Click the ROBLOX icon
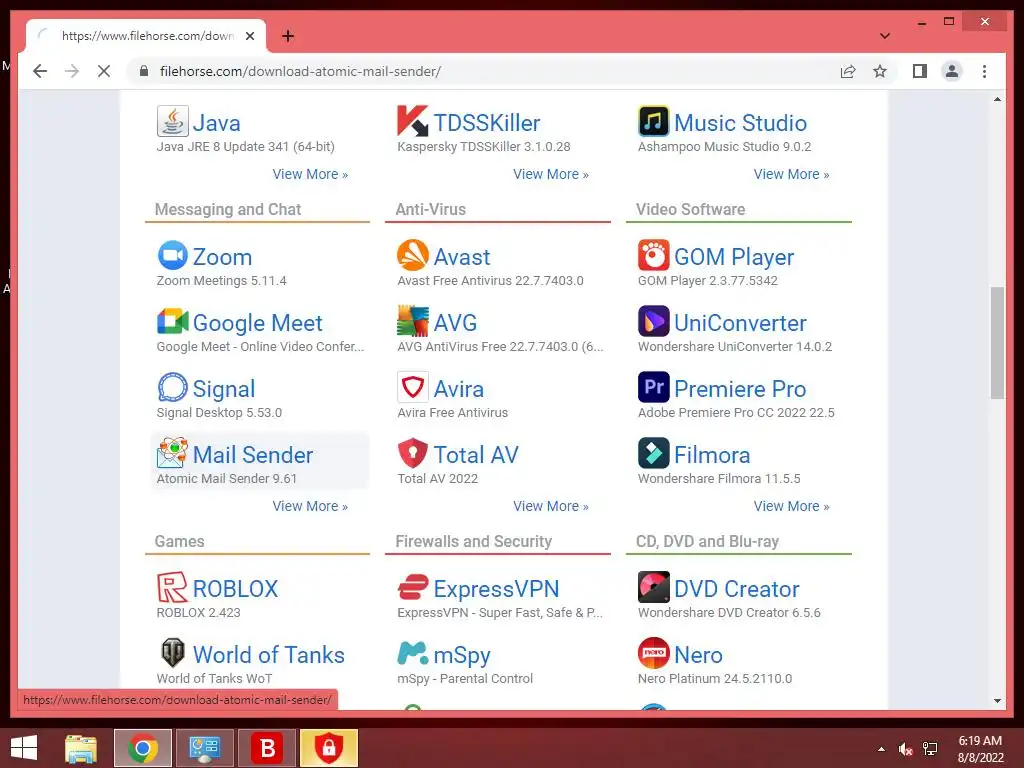 pos(172,587)
